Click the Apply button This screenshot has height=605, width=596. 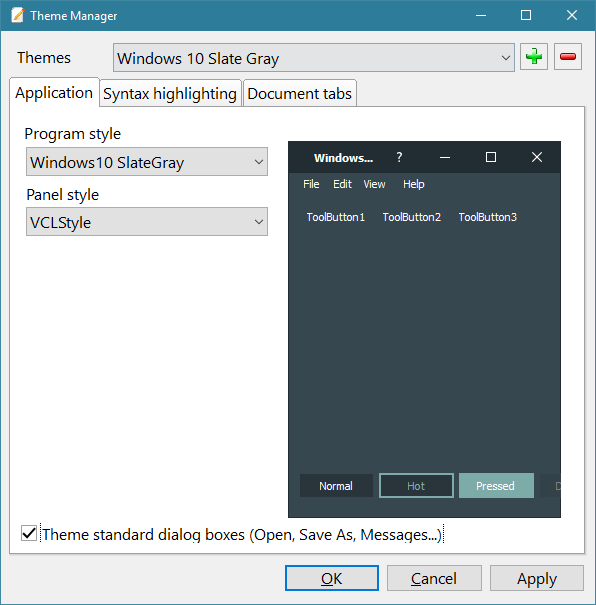click(537, 578)
